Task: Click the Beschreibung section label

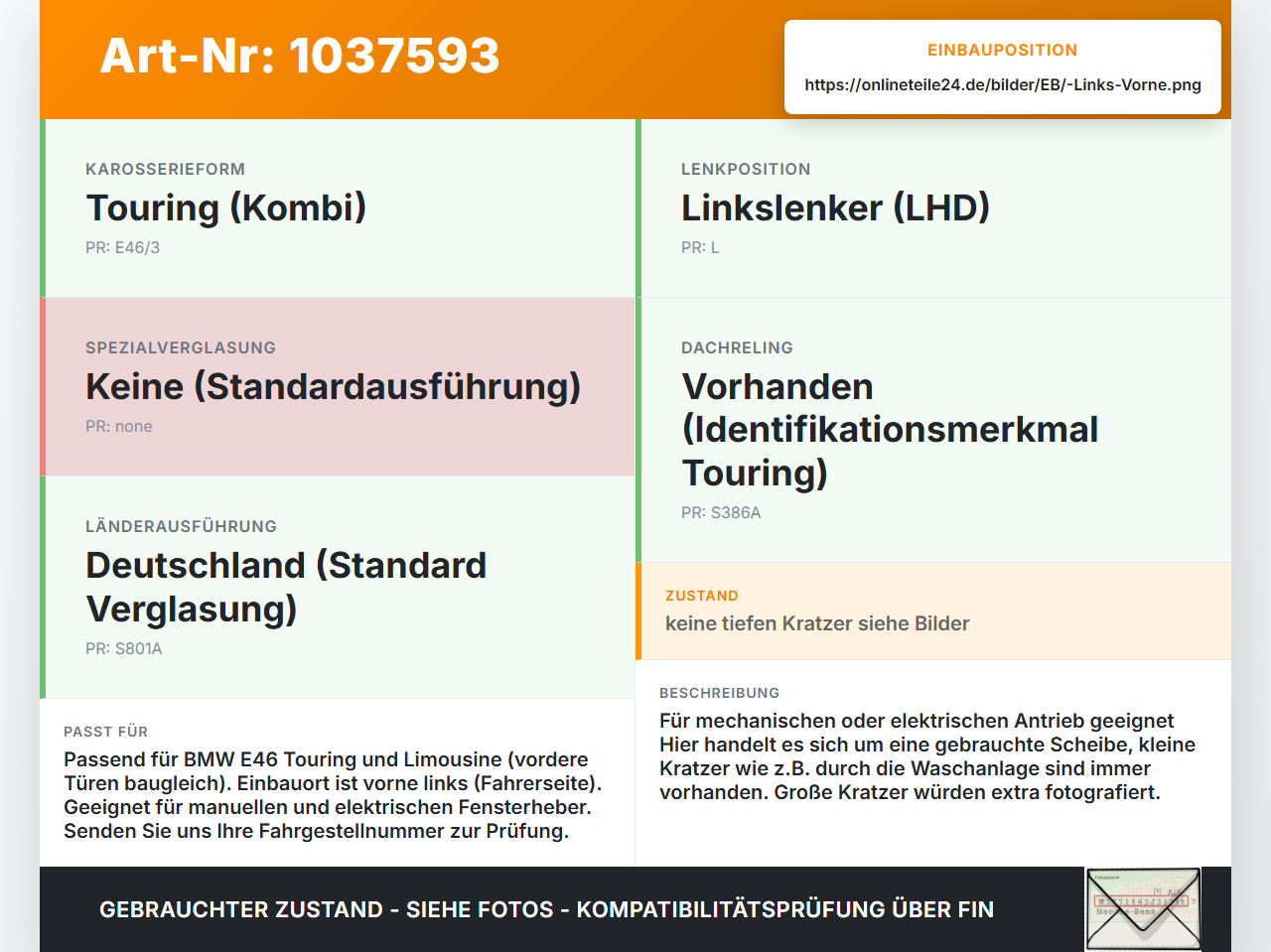Action: (720, 693)
